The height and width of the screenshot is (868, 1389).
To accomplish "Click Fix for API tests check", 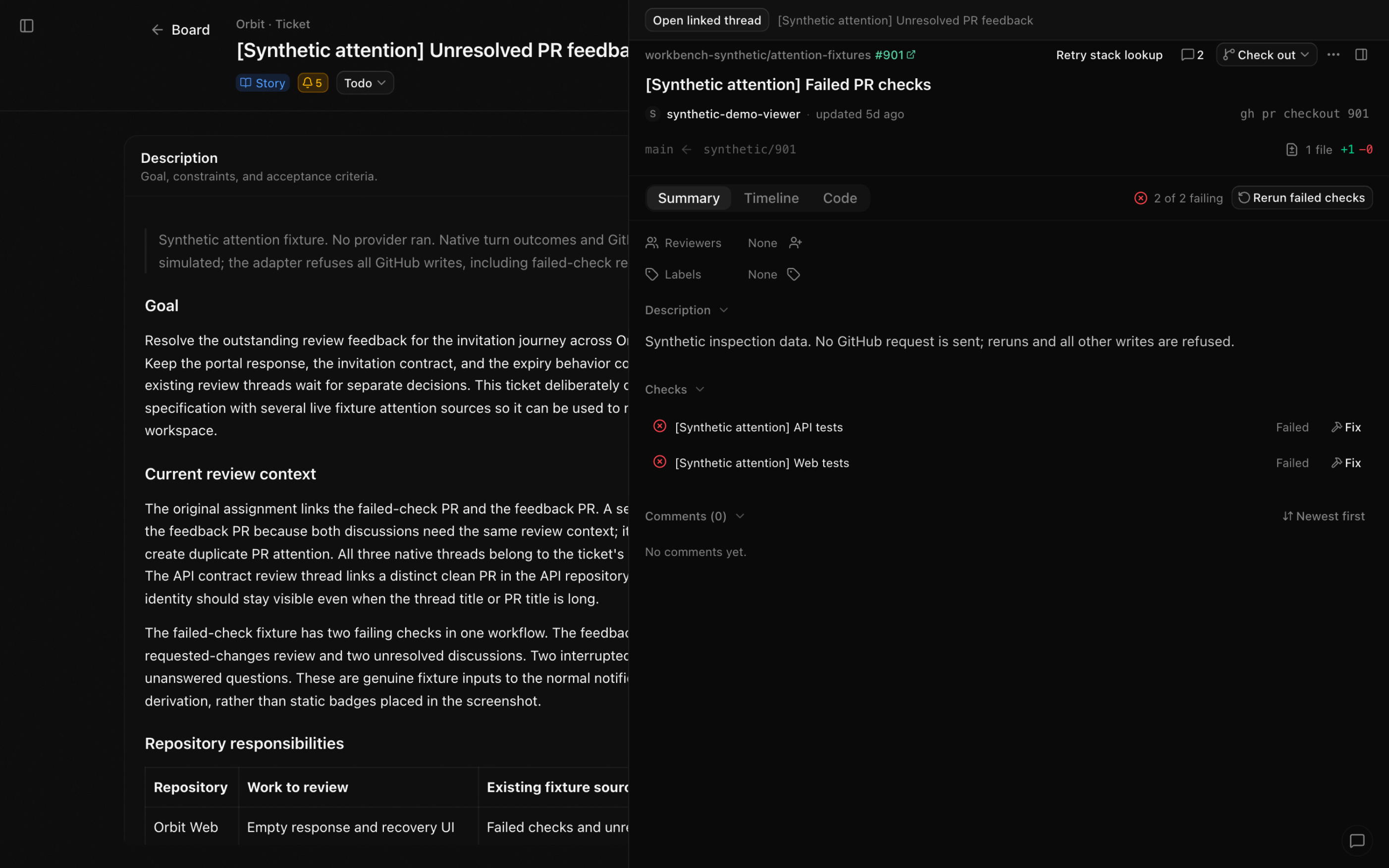I will (x=1346, y=427).
